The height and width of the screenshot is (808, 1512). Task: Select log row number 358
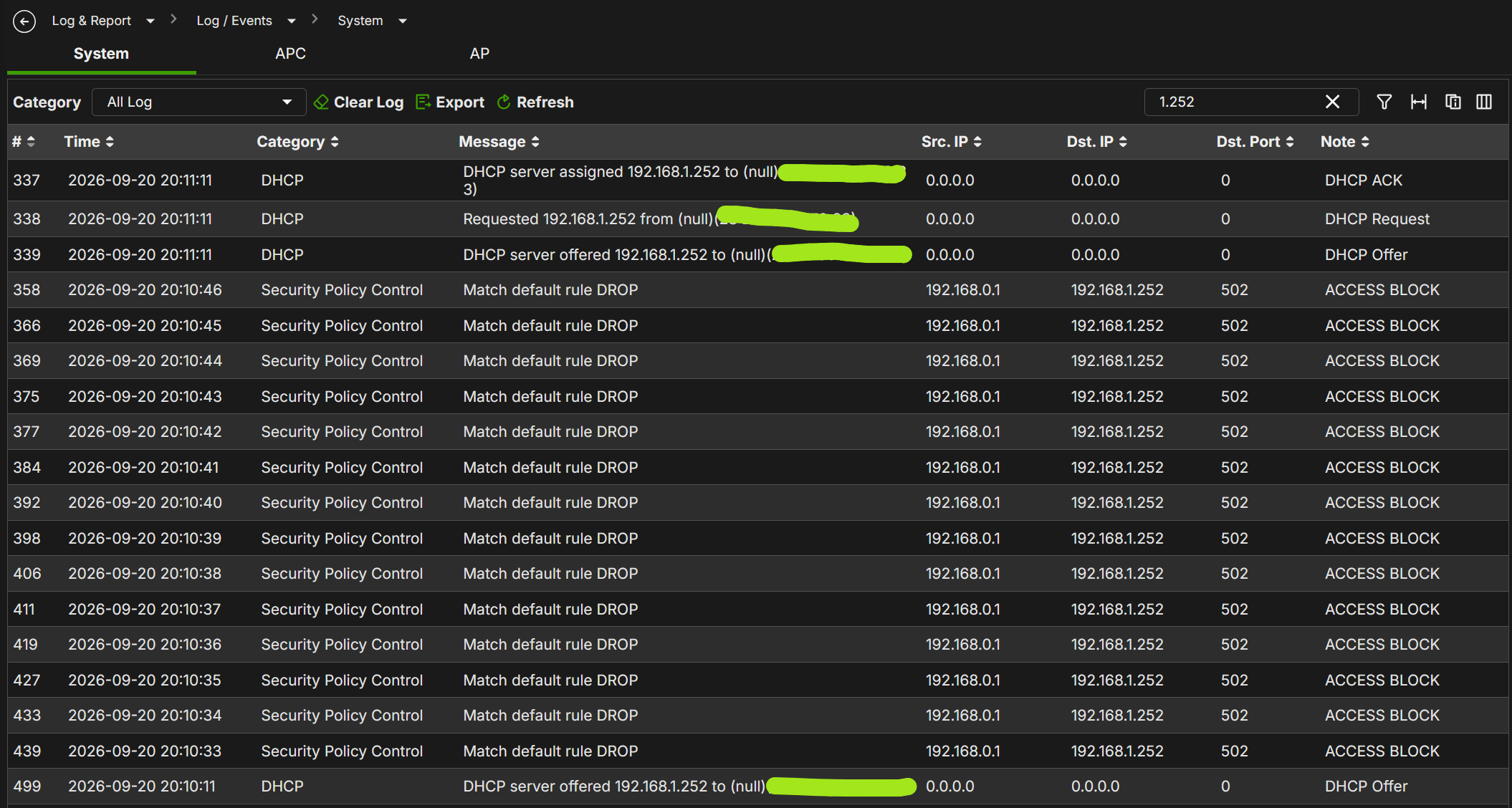[757, 290]
